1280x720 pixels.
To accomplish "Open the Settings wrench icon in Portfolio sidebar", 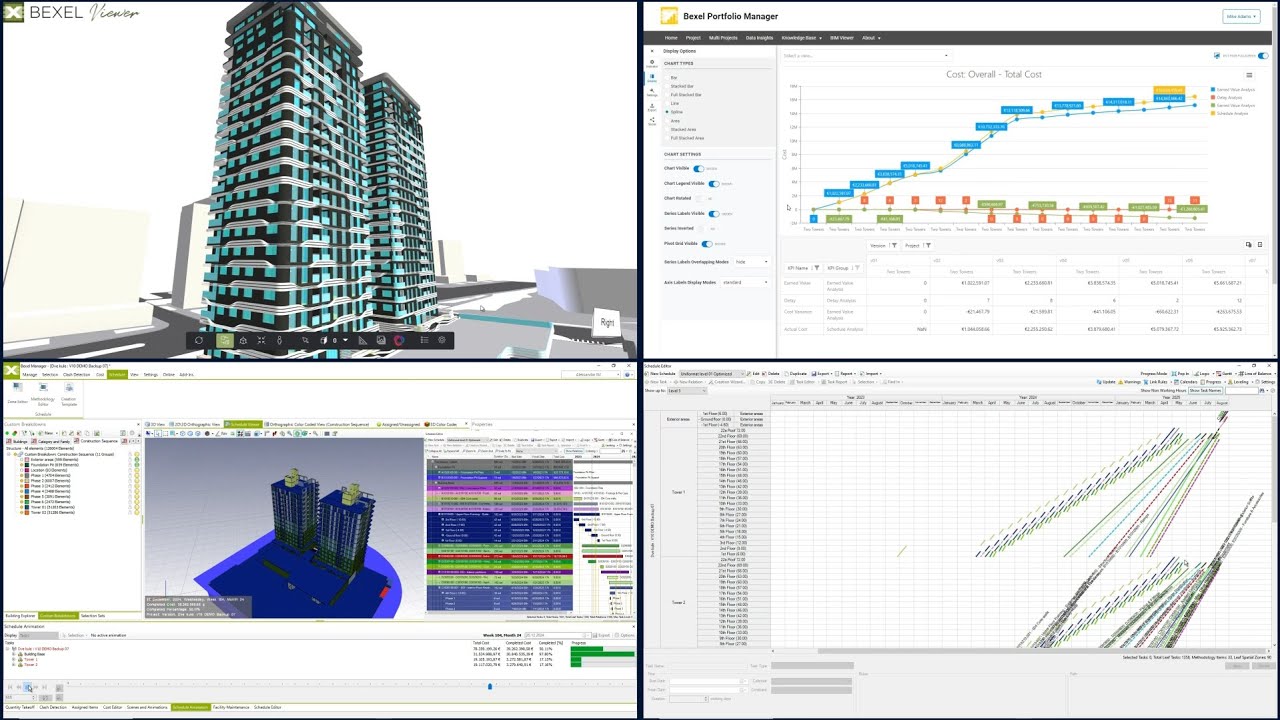I will click(x=652, y=92).
